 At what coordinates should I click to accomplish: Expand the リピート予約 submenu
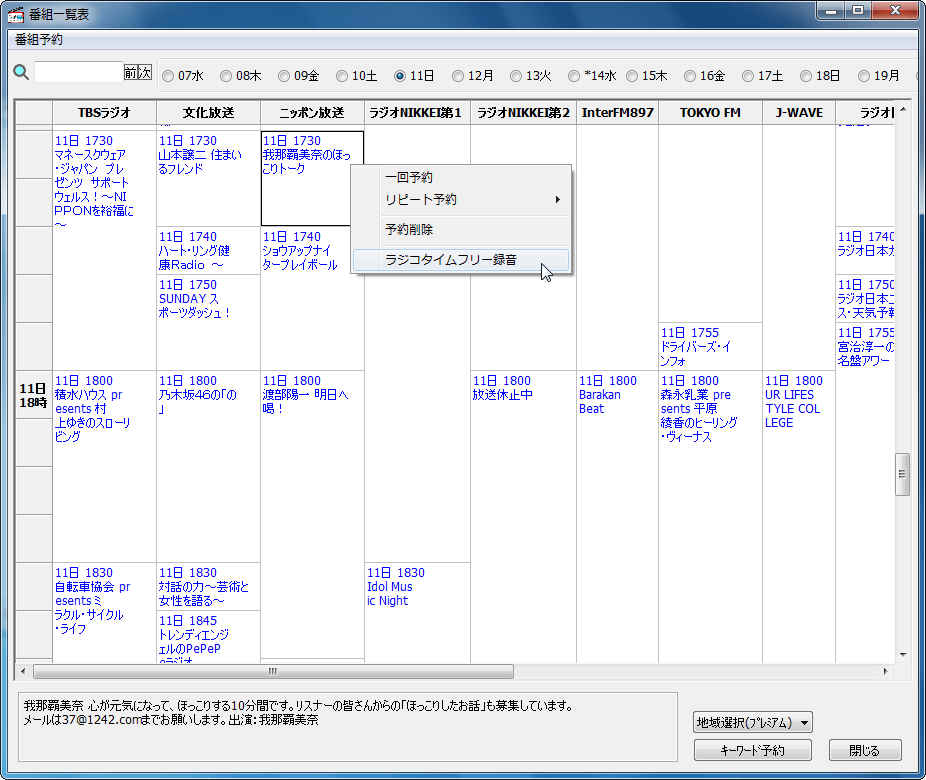click(462, 200)
